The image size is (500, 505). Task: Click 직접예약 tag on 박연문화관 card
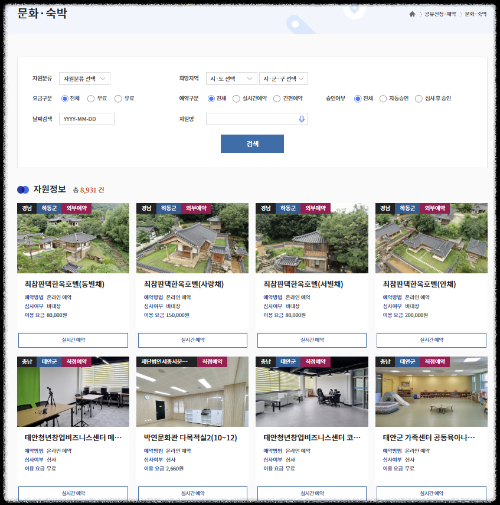212,362
